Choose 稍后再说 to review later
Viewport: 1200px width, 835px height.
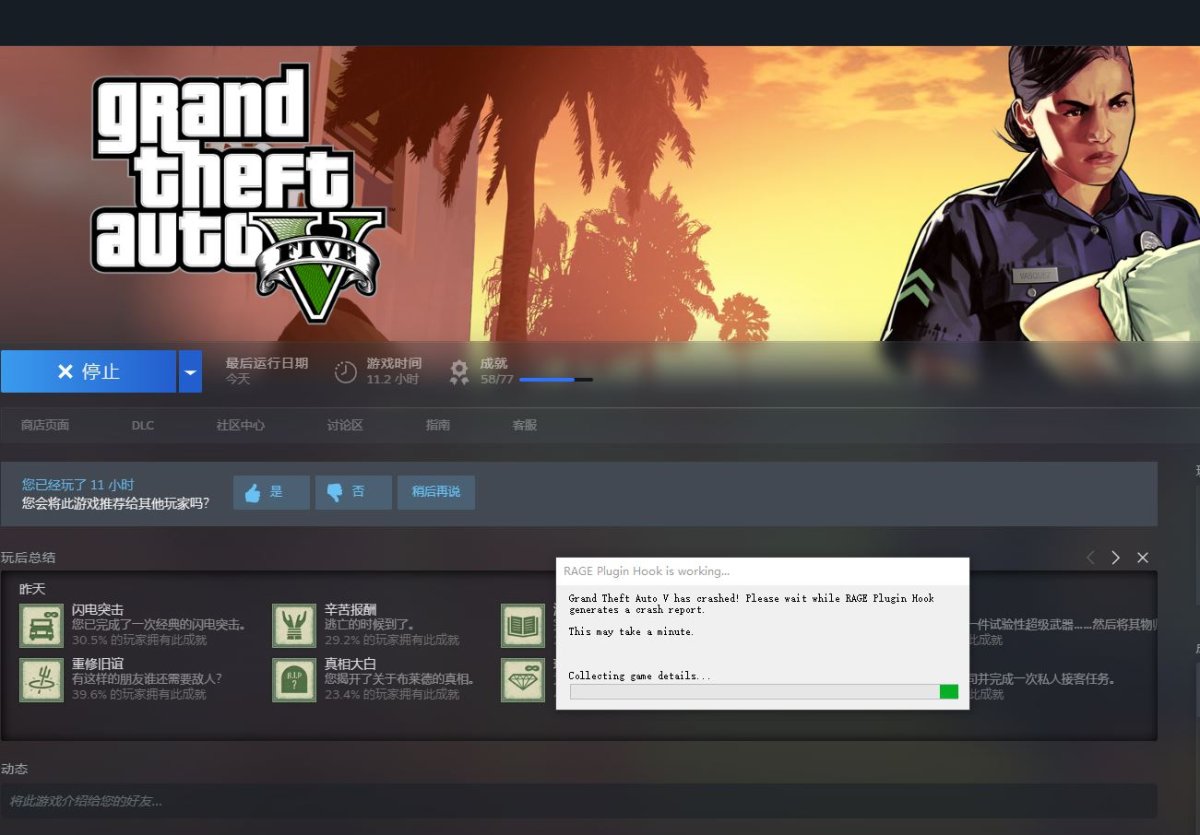coord(436,492)
